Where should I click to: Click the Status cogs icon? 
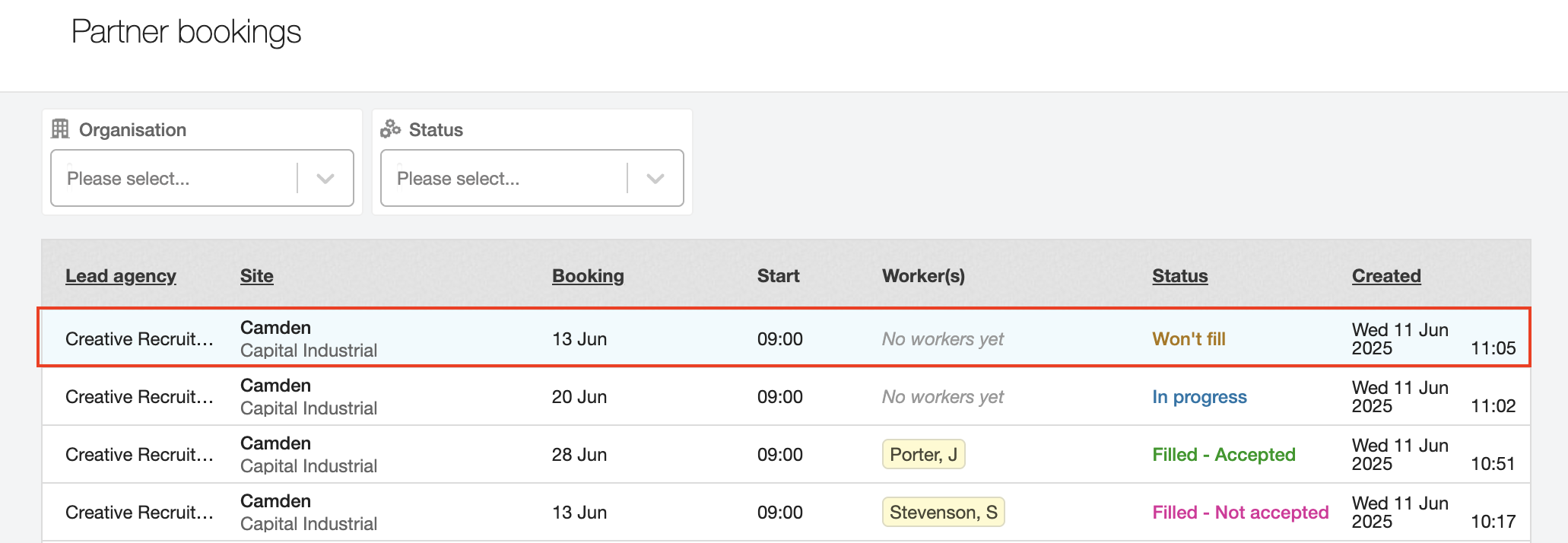tap(390, 129)
